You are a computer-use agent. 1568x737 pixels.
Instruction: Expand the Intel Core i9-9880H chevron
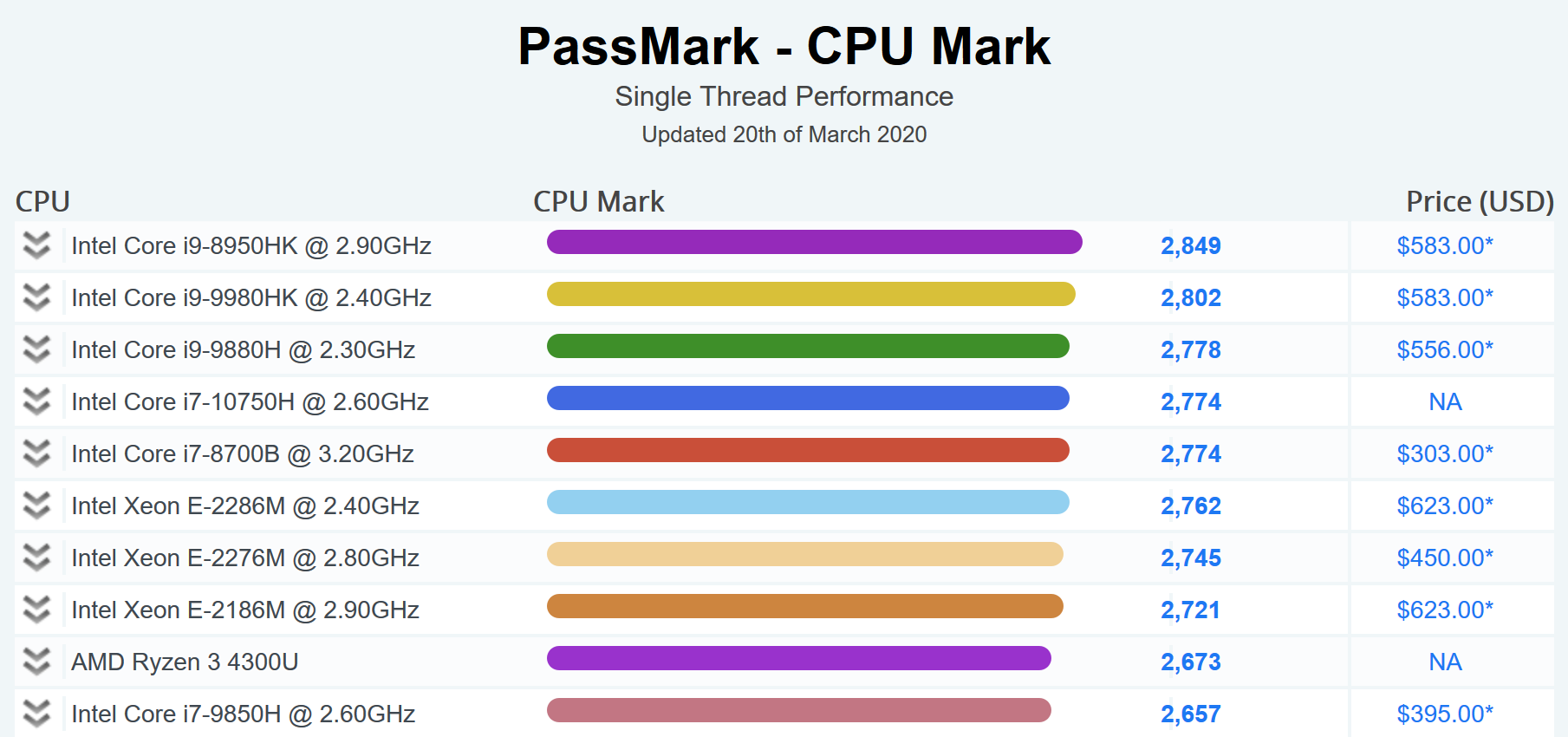(x=36, y=349)
